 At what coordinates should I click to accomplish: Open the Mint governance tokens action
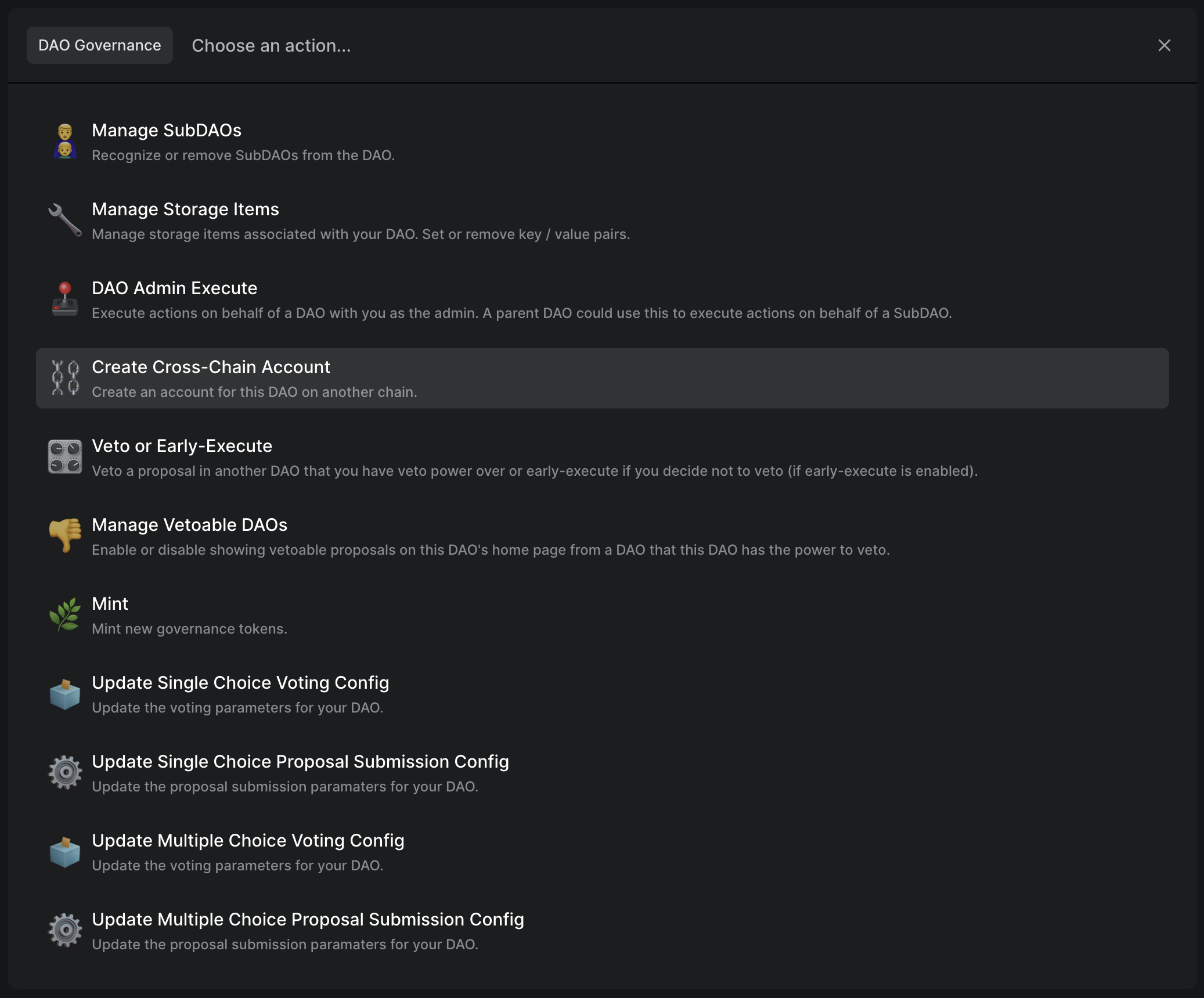[x=602, y=615]
